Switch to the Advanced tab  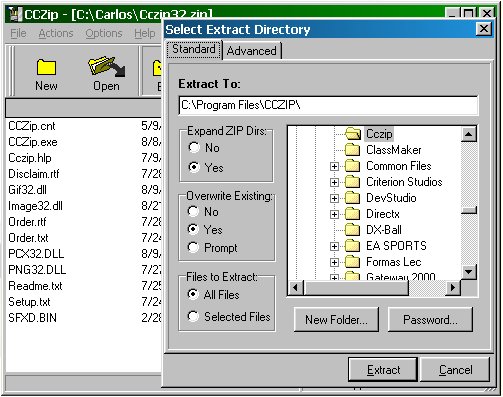click(x=252, y=51)
